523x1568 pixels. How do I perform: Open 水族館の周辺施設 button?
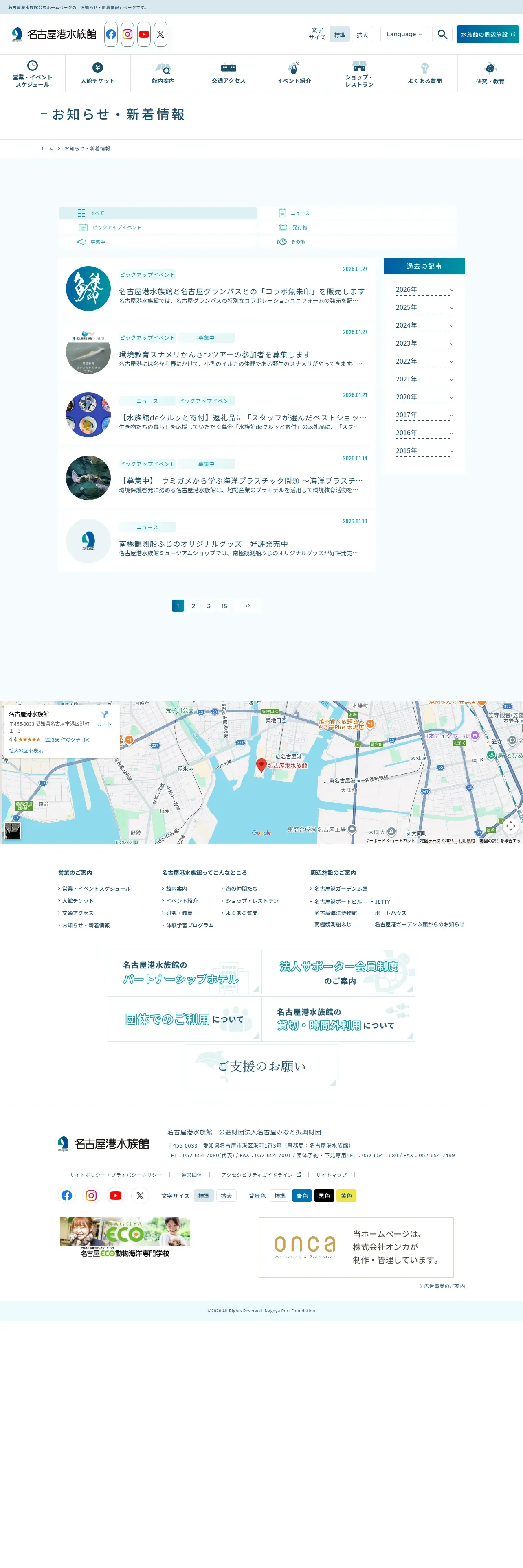click(x=488, y=35)
